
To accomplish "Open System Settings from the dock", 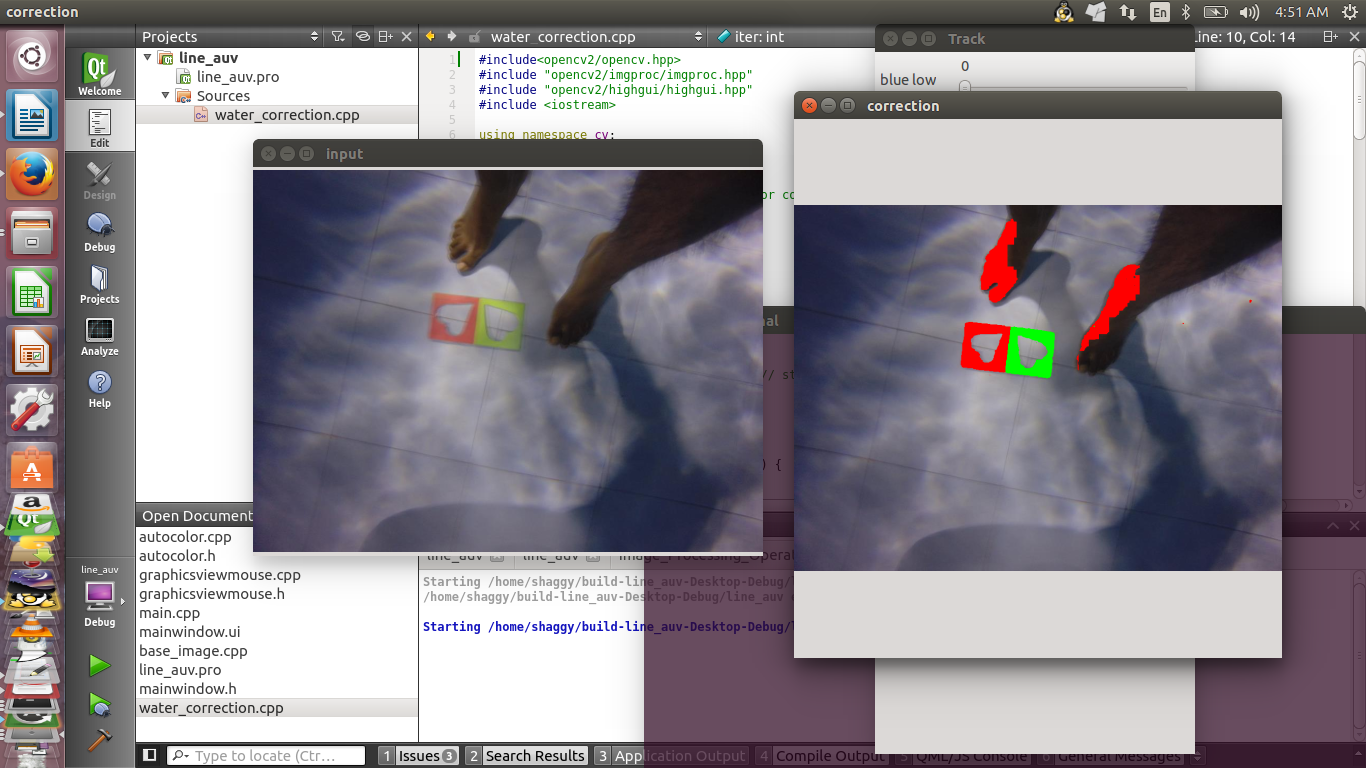I will (x=32, y=409).
